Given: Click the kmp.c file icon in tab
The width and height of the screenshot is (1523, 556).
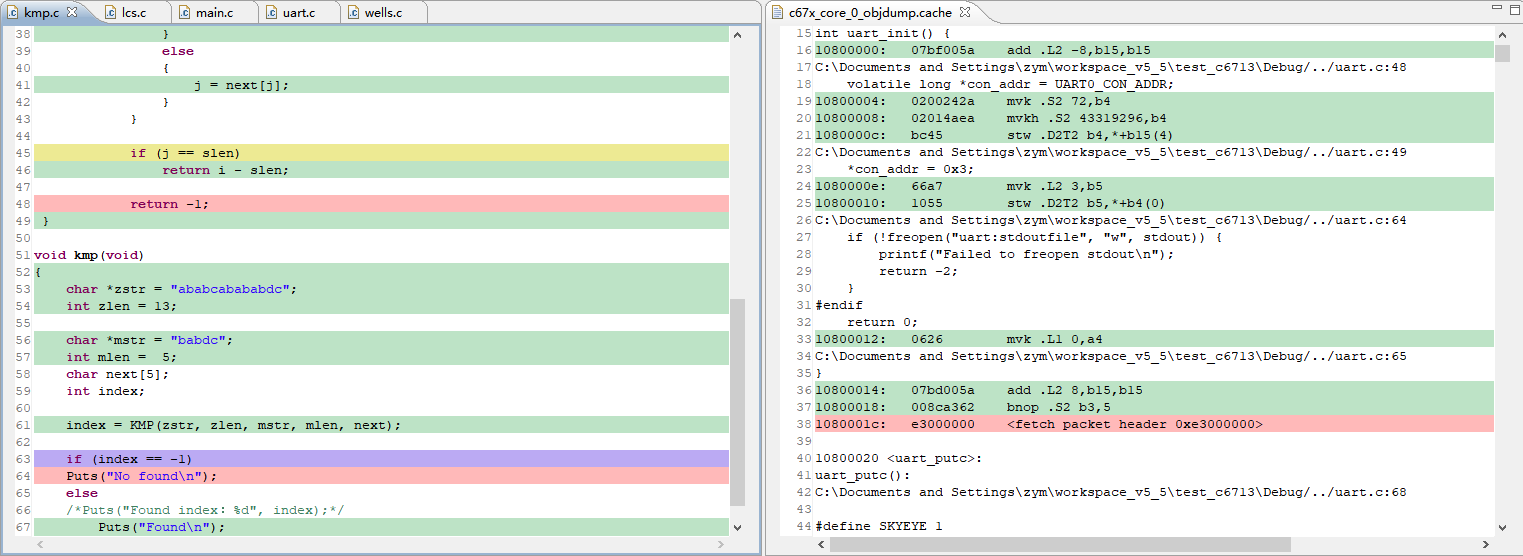Looking at the screenshot, I should click(13, 12).
